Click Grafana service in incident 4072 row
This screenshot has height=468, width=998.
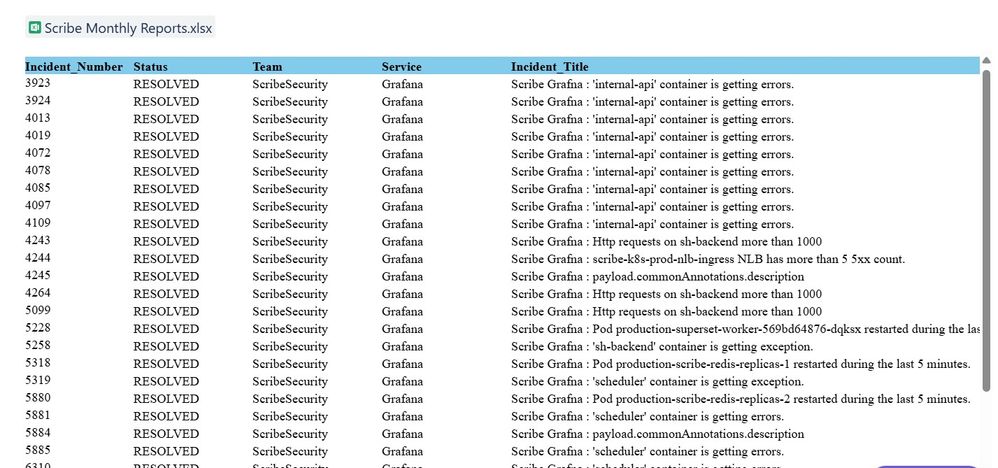pyautogui.click(x=402, y=154)
